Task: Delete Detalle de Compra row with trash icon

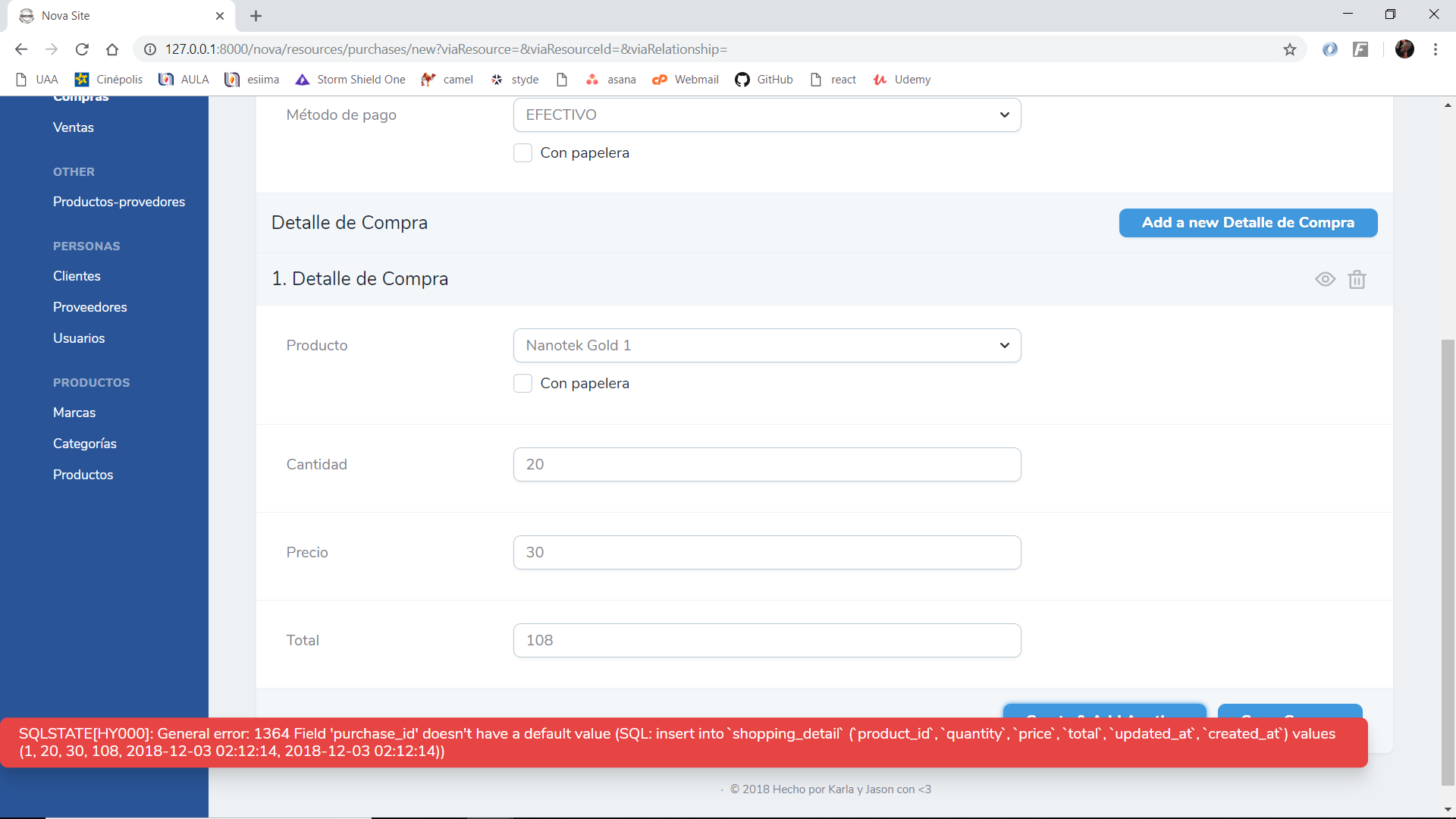Action: pos(1357,279)
